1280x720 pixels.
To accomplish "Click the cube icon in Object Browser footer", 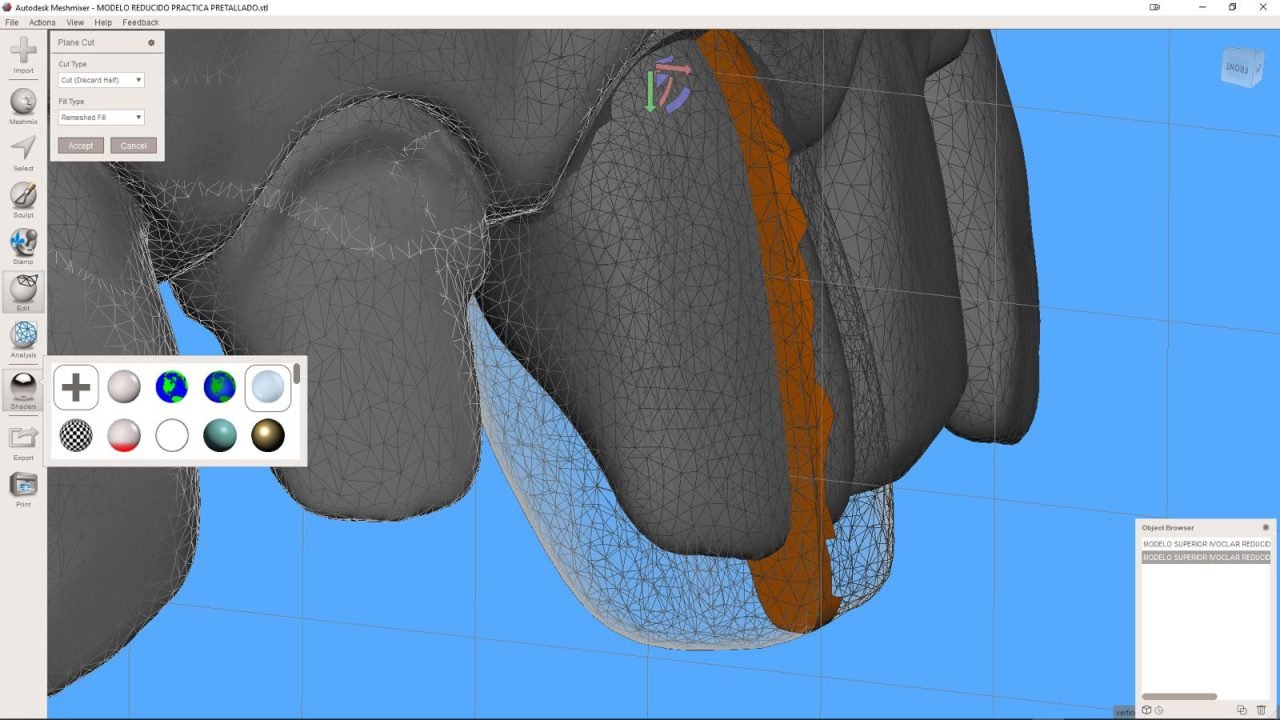I will click(1146, 710).
